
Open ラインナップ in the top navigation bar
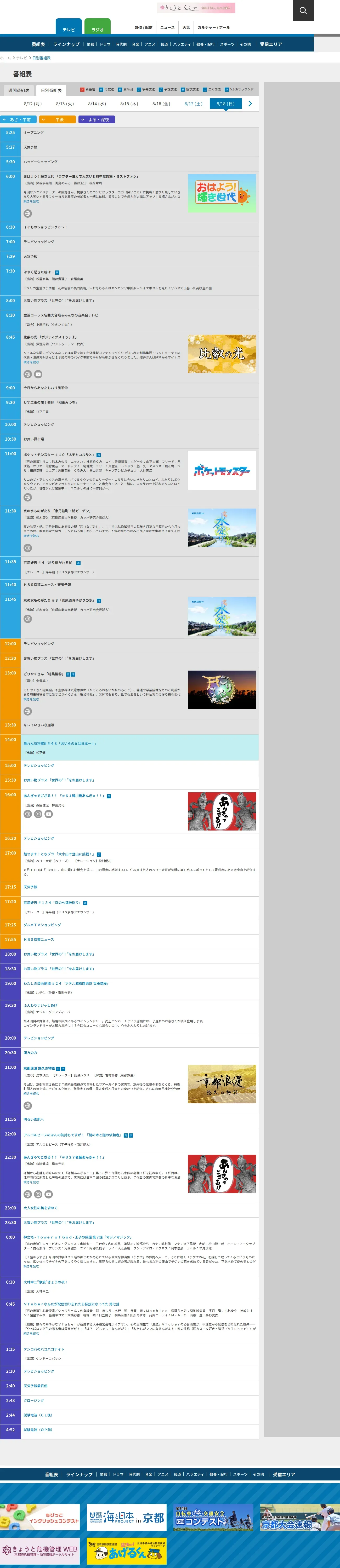(x=66, y=44)
